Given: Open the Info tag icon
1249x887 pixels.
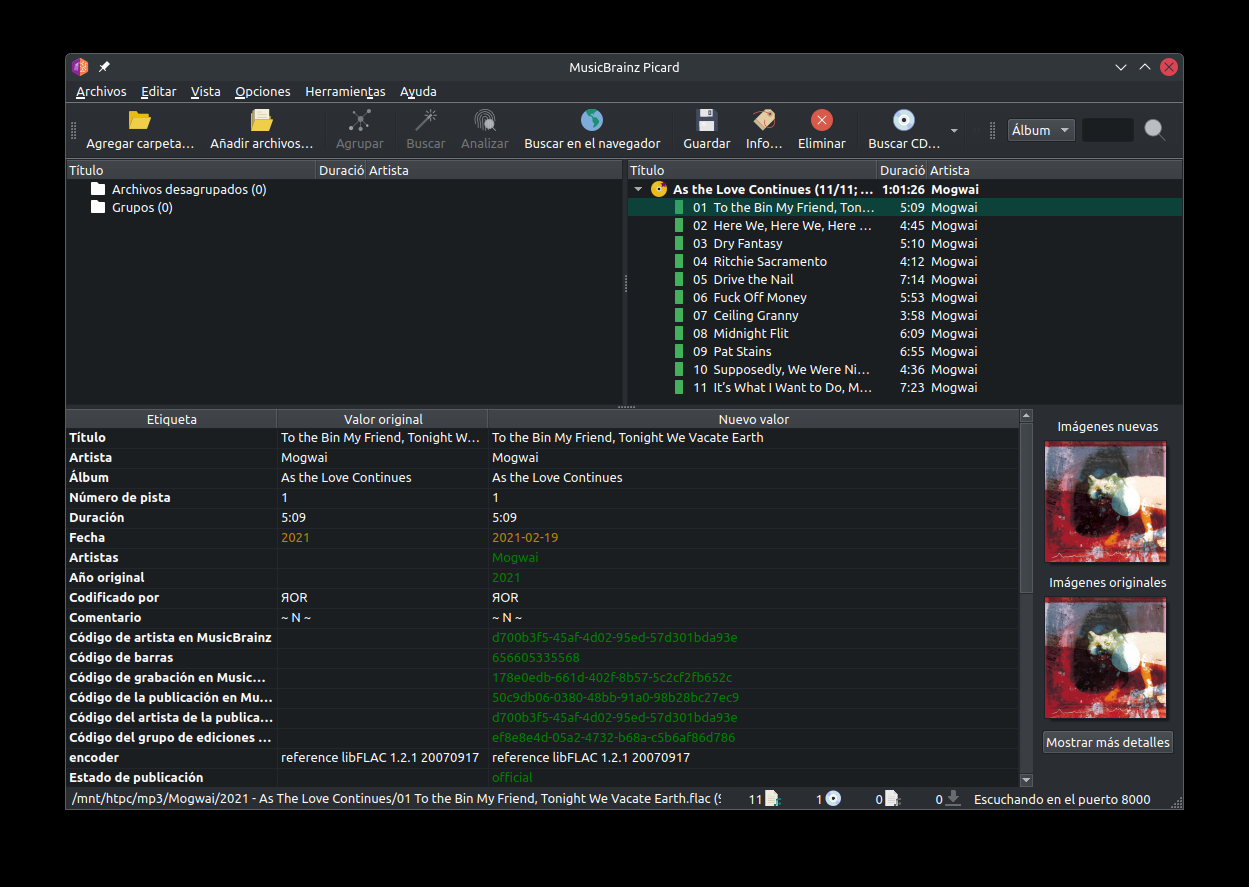Looking at the screenshot, I should pyautogui.click(x=764, y=121).
